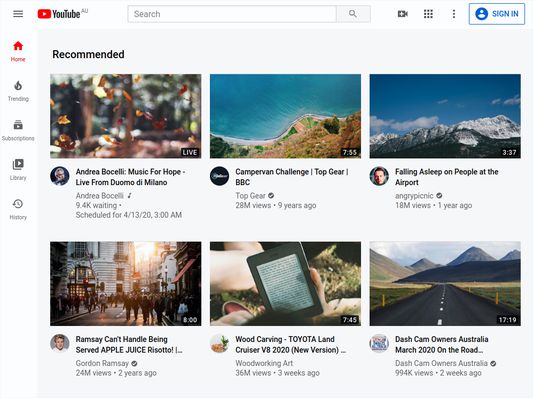Click the Gordon Ramsay channel avatar

pyautogui.click(x=60, y=343)
